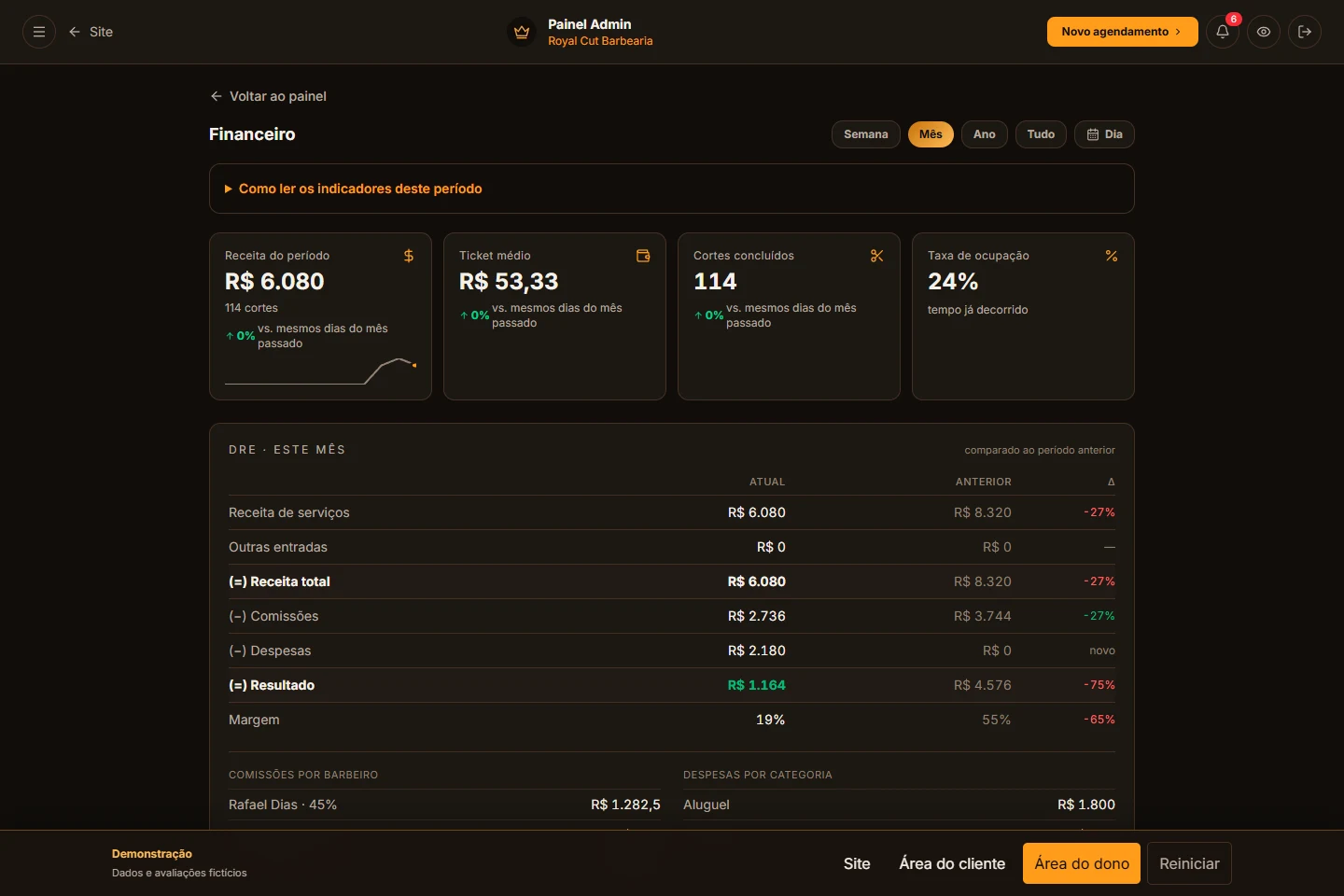This screenshot has height=896, width=1344.
Task: Click R$ 2.180 despesas value
Action: [x=757, y=651]
